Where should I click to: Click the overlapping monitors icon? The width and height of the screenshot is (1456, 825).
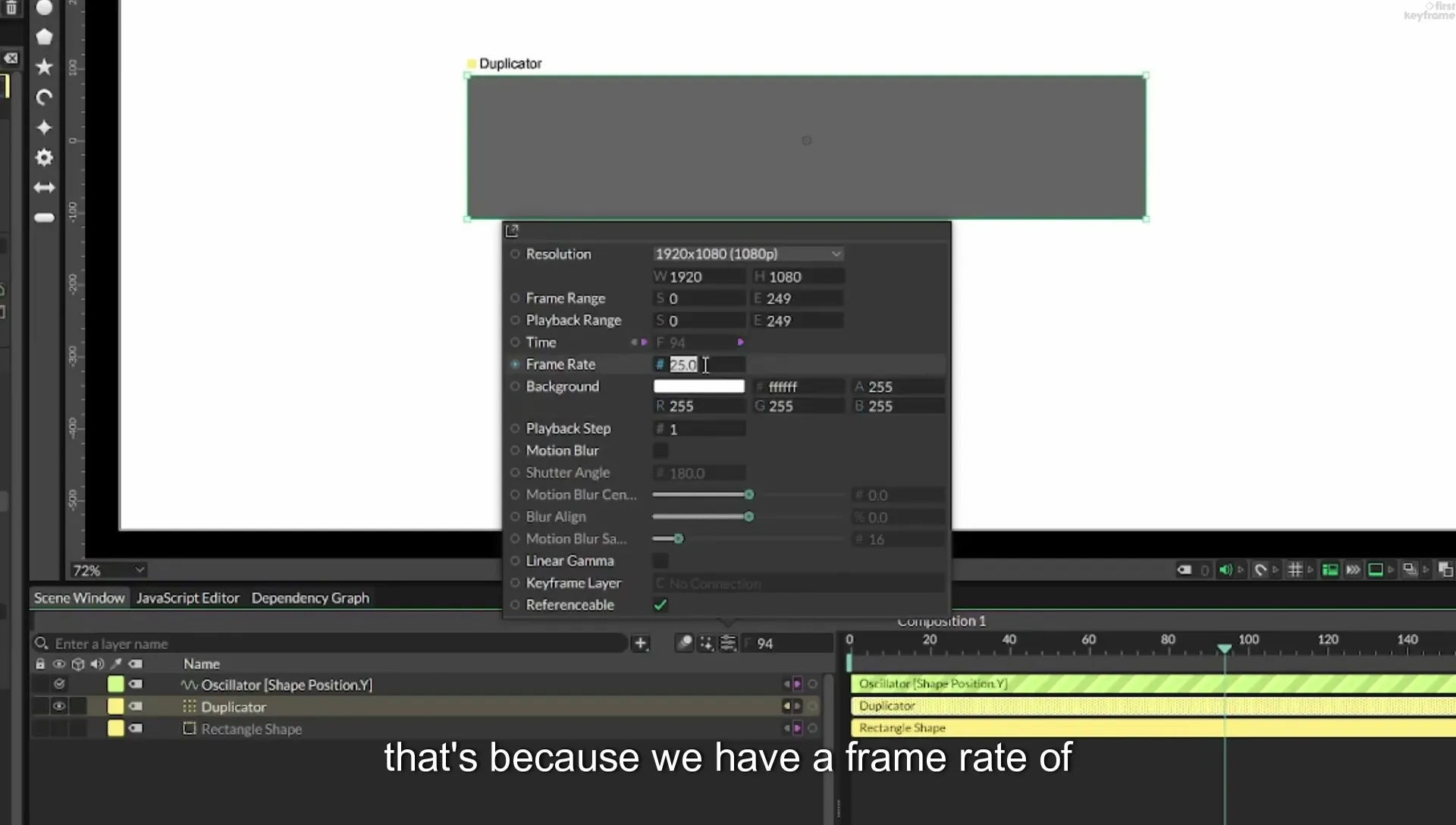1410,570
